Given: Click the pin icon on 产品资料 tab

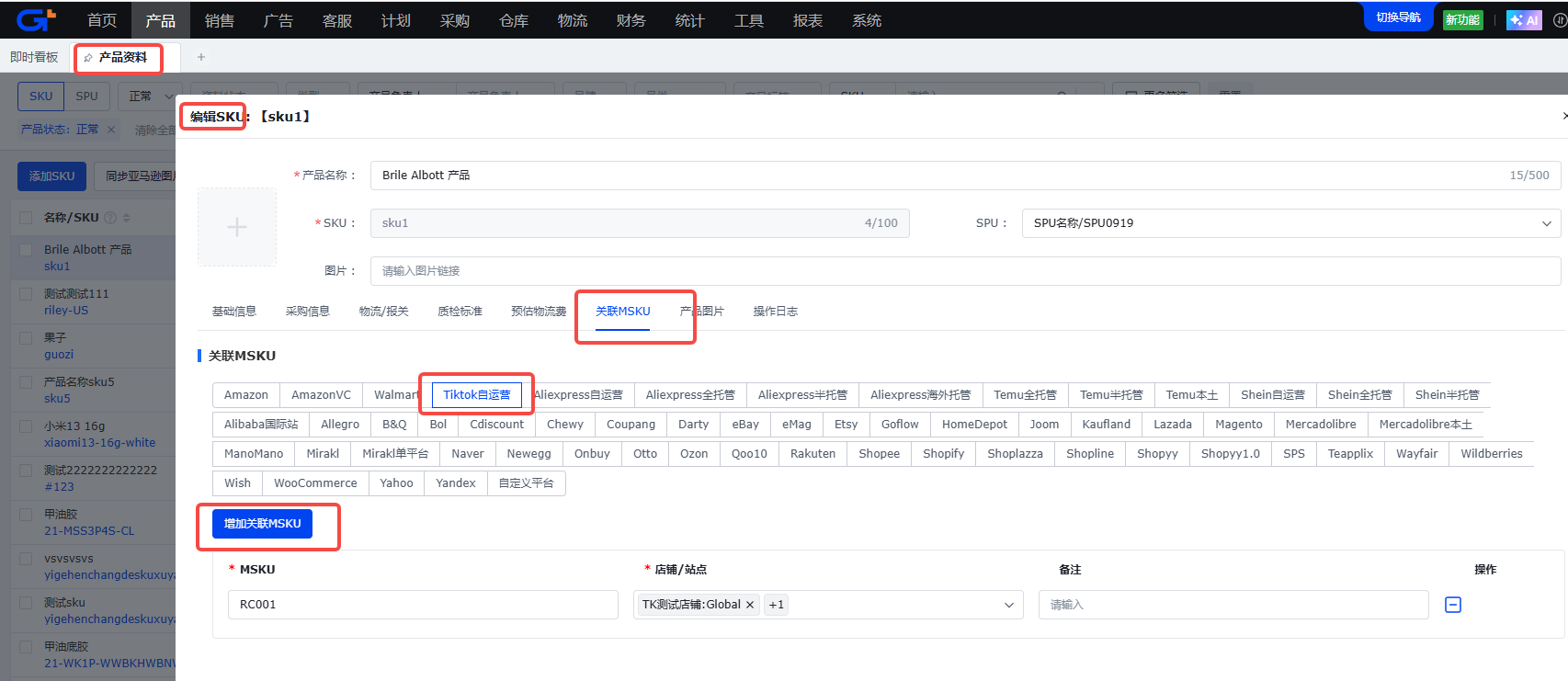Looking at the screenshot, I should tap(88, 58).
